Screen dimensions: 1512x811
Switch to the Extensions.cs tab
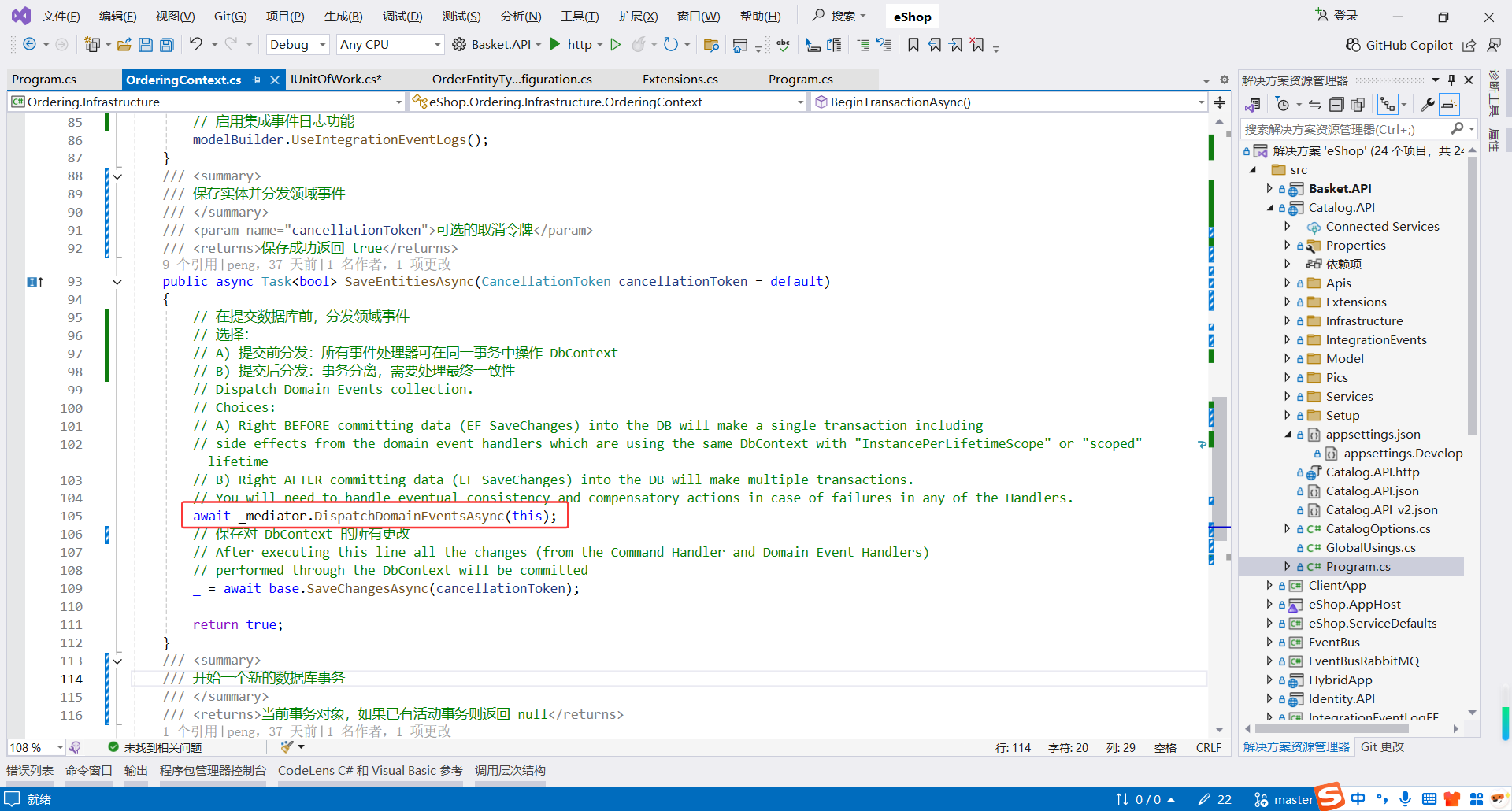(x=679, y=79)
